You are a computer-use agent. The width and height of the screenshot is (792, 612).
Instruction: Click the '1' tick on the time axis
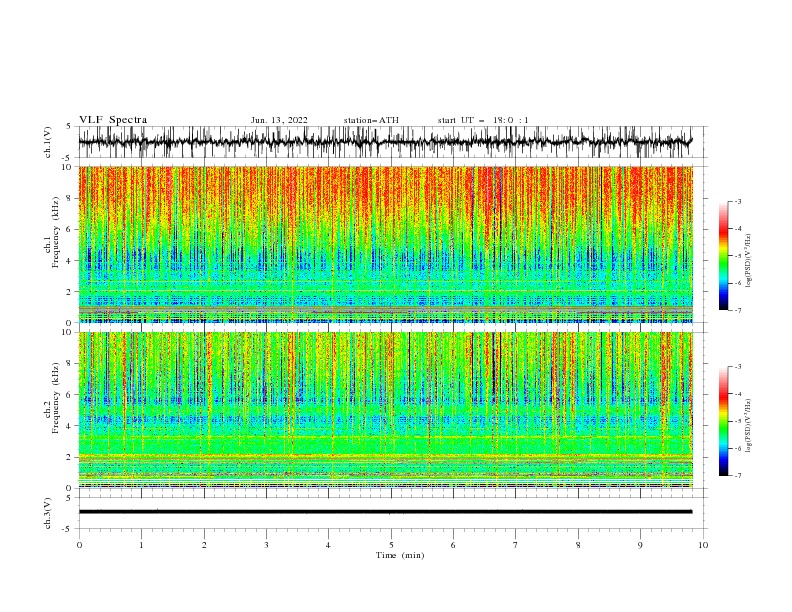[141, 545]
